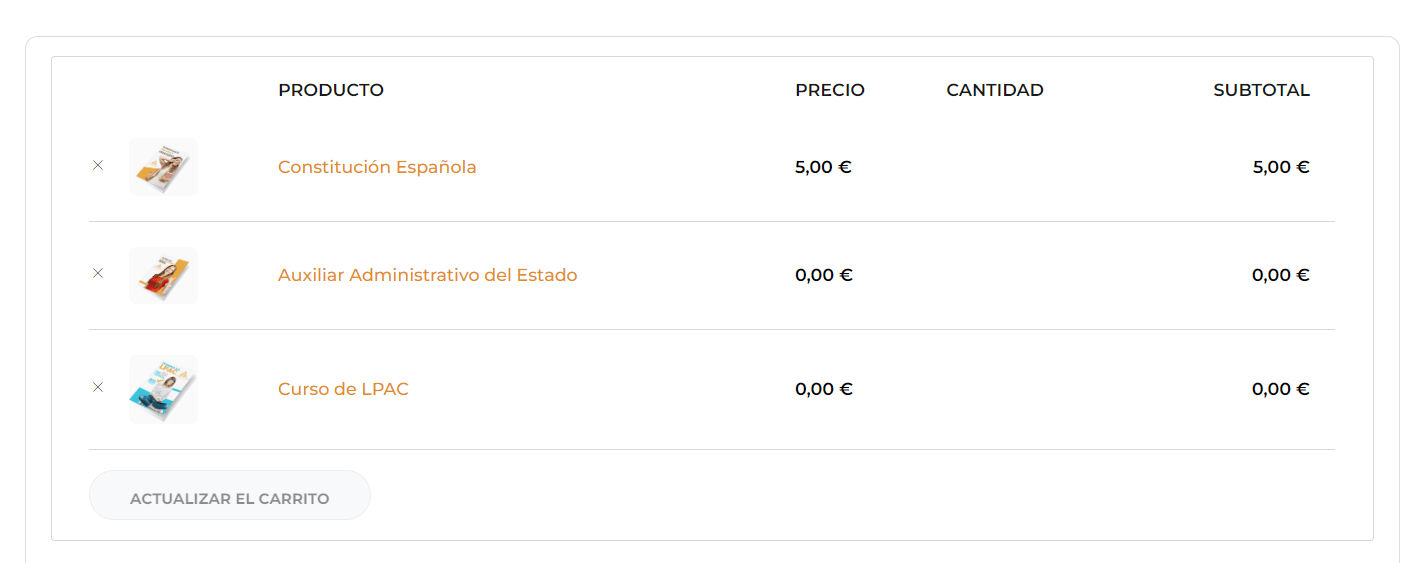Open the Constitución Española product thumbnail
Viewport: 1414px width, 563px height.
164,167
